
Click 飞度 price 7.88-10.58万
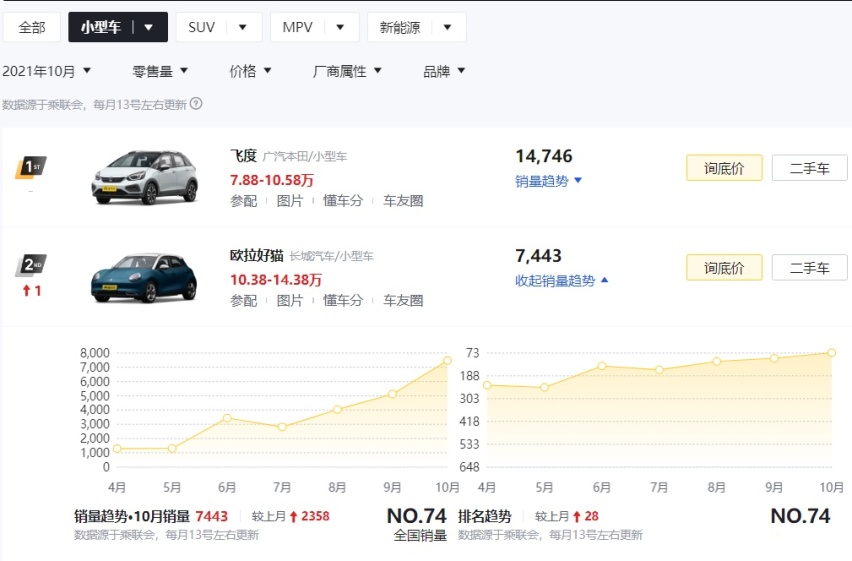(x=272, y=180)
